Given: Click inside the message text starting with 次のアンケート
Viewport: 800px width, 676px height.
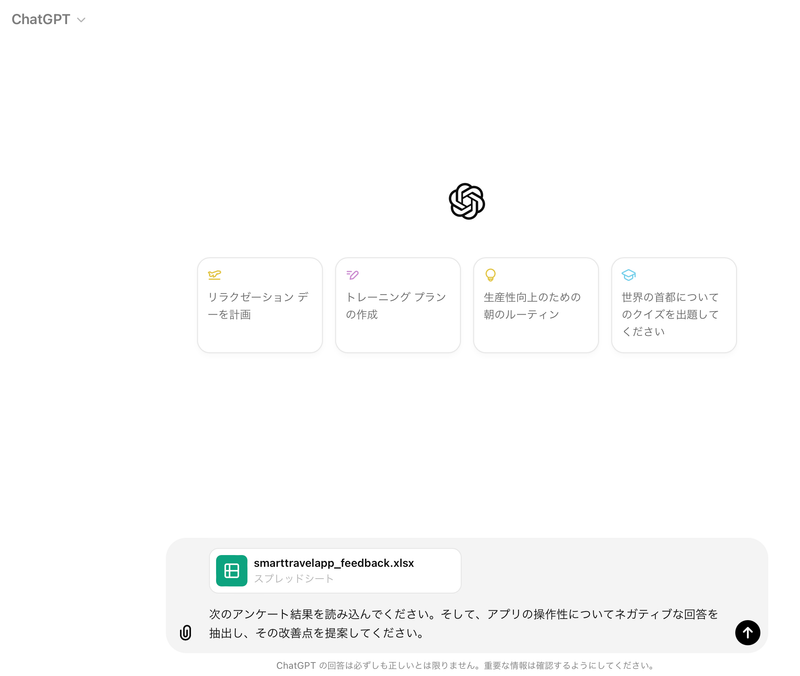Looking at the screenshot, I should (463, 623).
